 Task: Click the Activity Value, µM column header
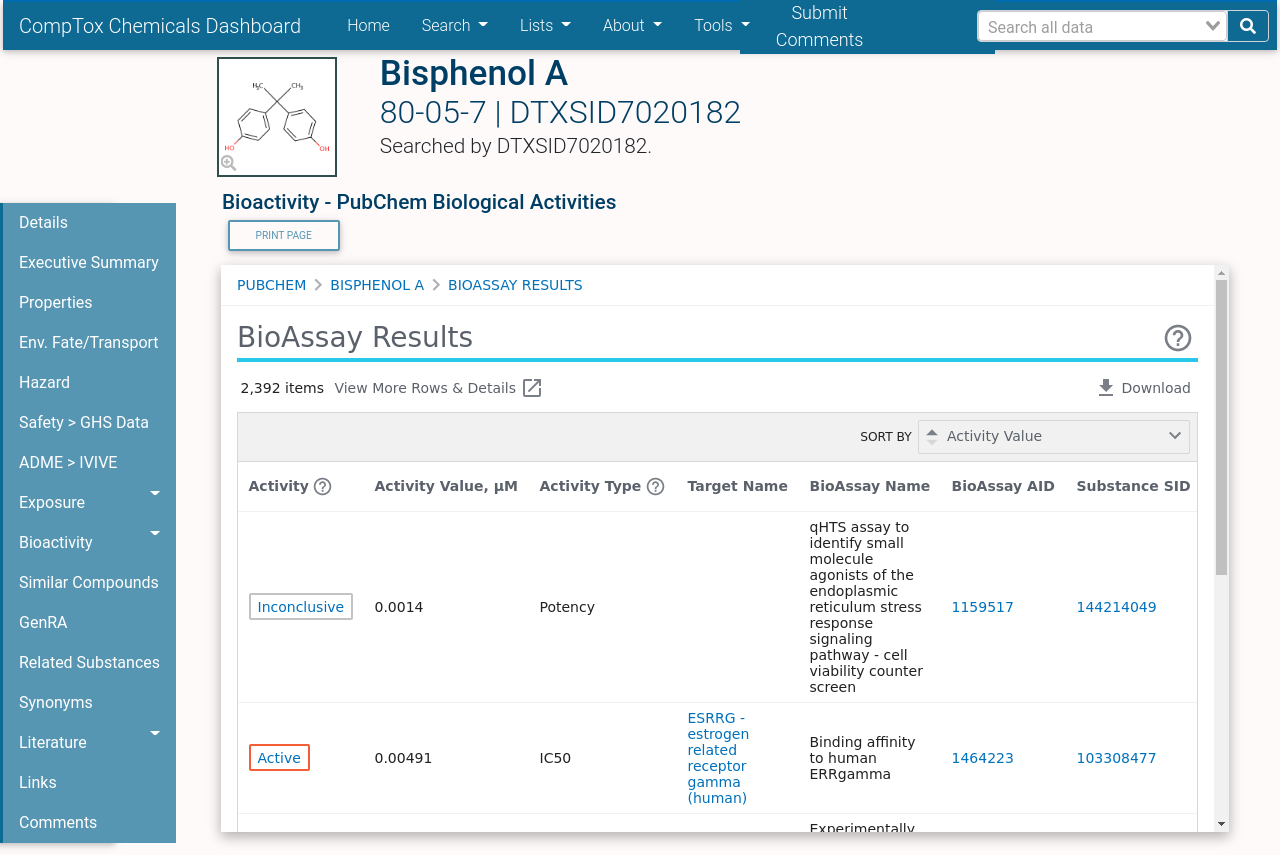(446, 486)
